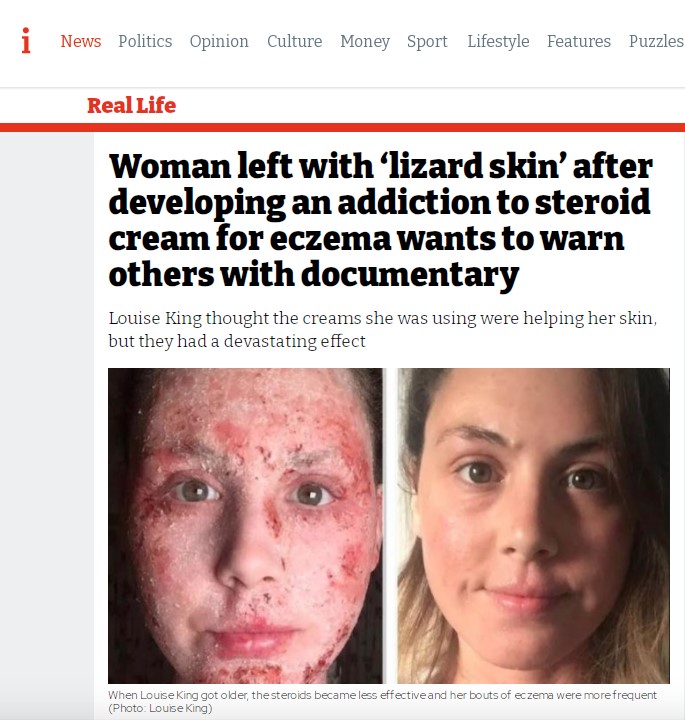The width and height of the screenshot is (685, 720).
Task: Navigate to the Money section
Action: point(365,42)
